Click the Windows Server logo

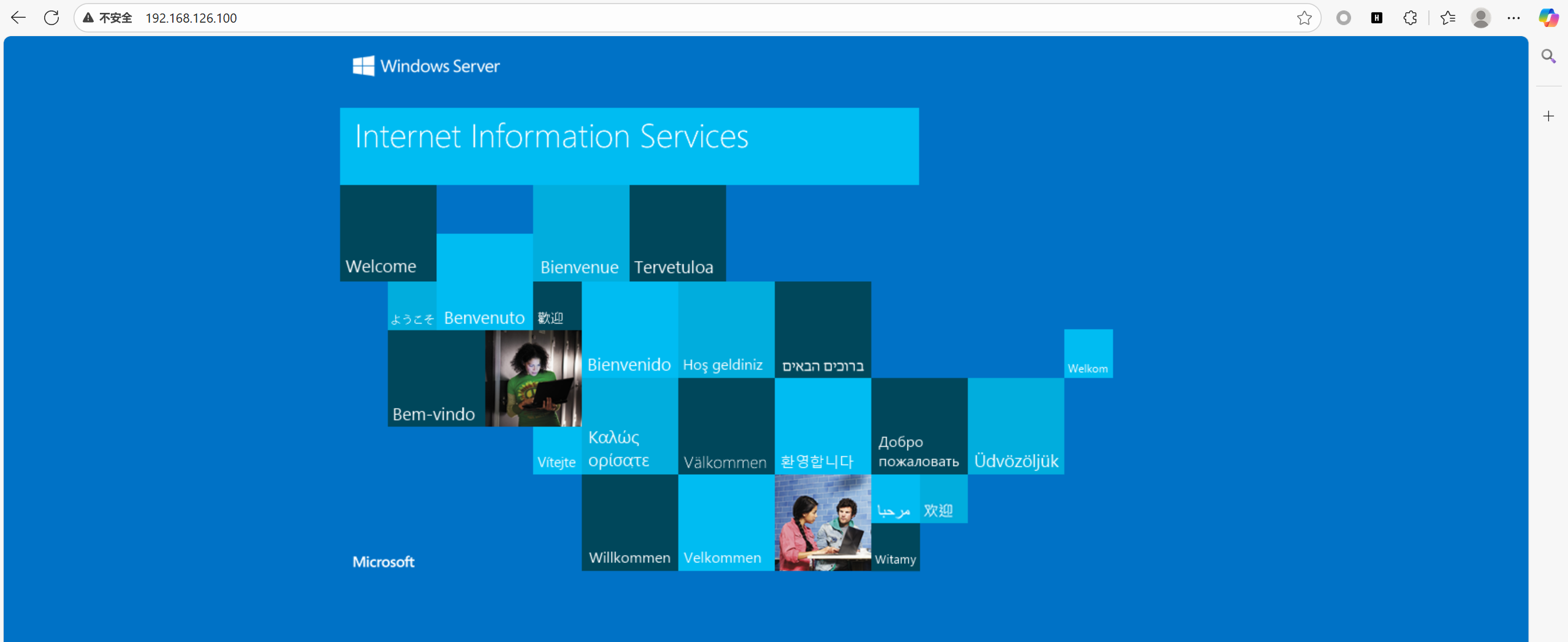pos(426,66)
